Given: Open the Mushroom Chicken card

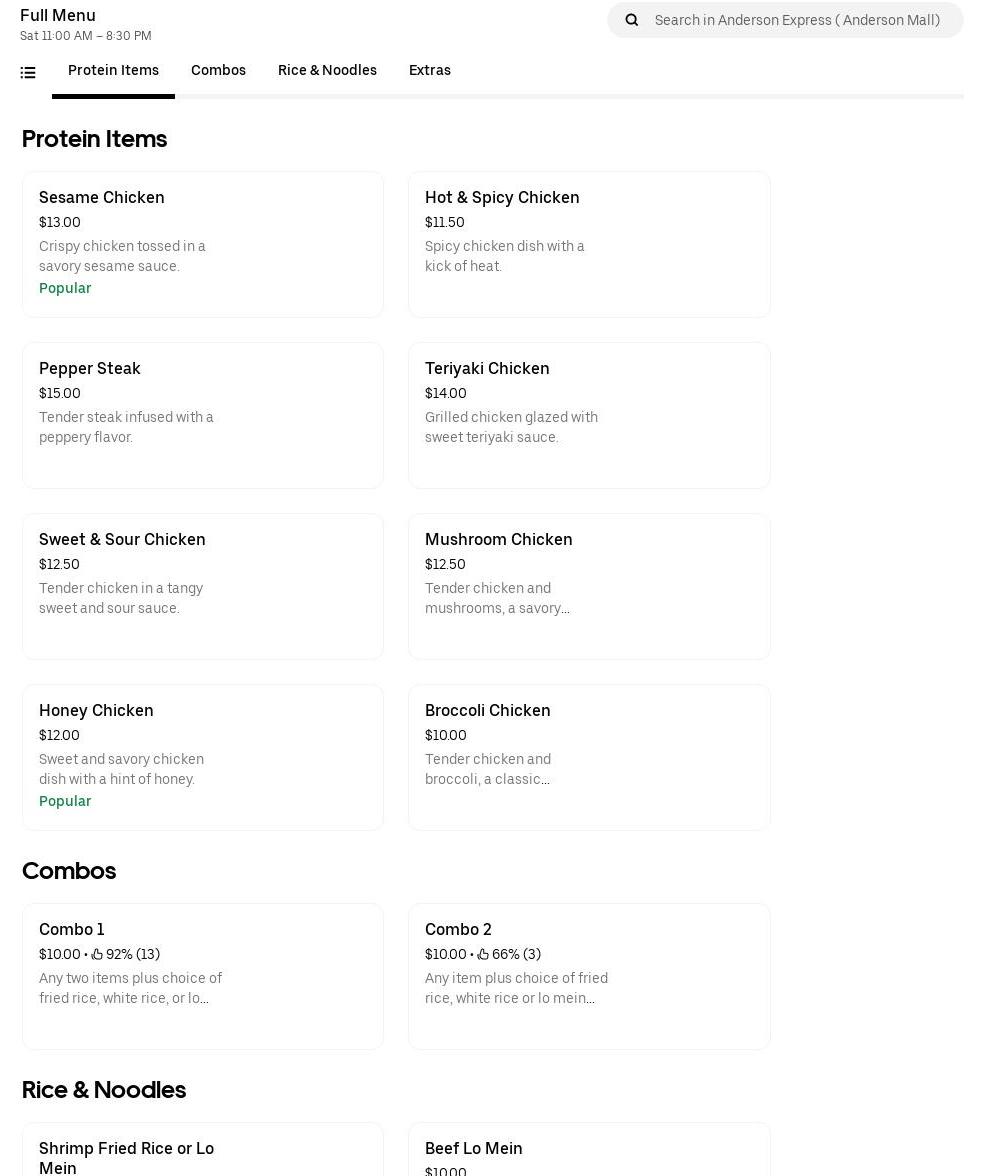Looking at the screenshot, I should tap(589, 586).
